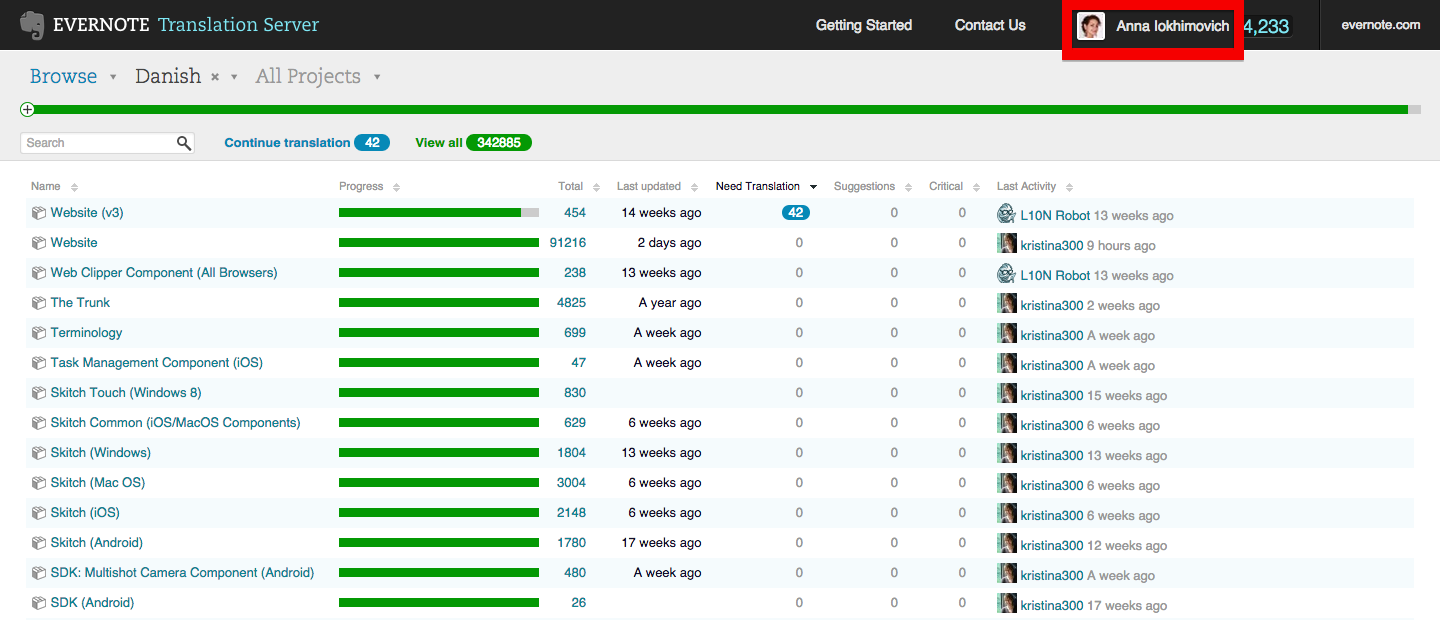This screenshot has width=1440, height=620.
Task: Expand the Browse dropdown arrow
Action: coord(113,77)
